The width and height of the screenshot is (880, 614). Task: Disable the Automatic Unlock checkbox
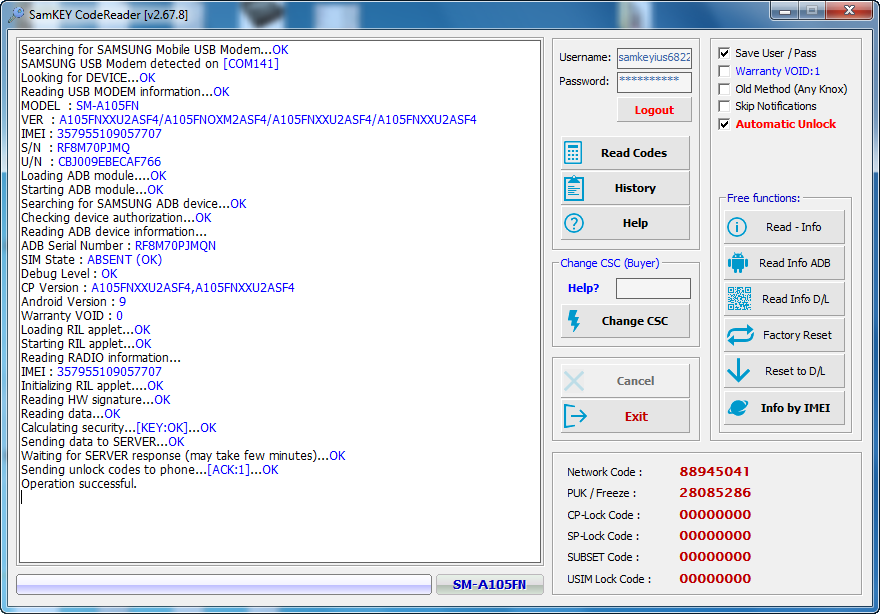724,124
